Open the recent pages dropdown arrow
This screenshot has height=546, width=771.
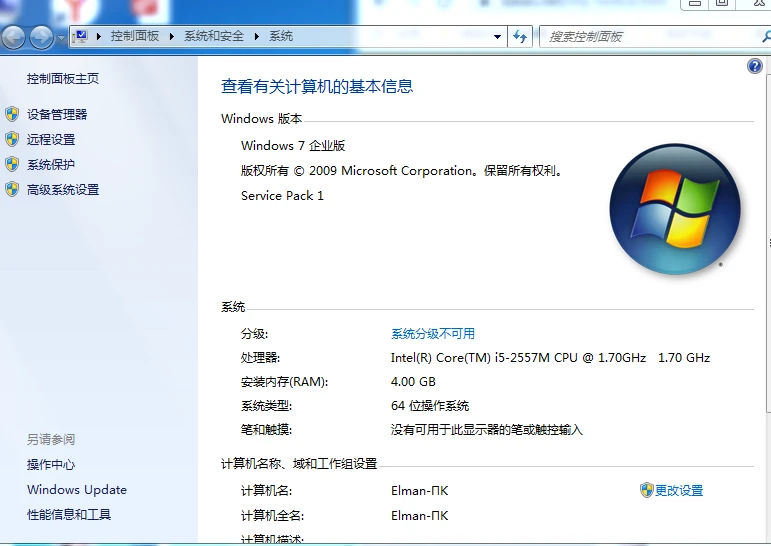[x=62, y=38]
